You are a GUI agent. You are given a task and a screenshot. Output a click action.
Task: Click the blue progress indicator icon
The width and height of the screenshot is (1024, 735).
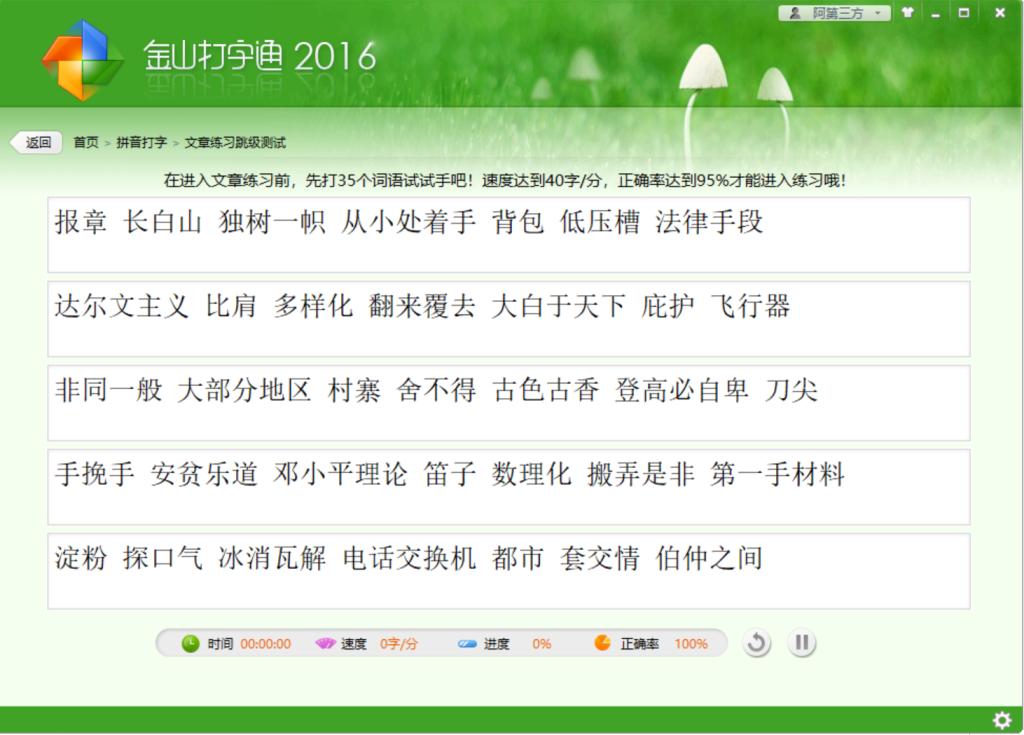click(467, 643)
